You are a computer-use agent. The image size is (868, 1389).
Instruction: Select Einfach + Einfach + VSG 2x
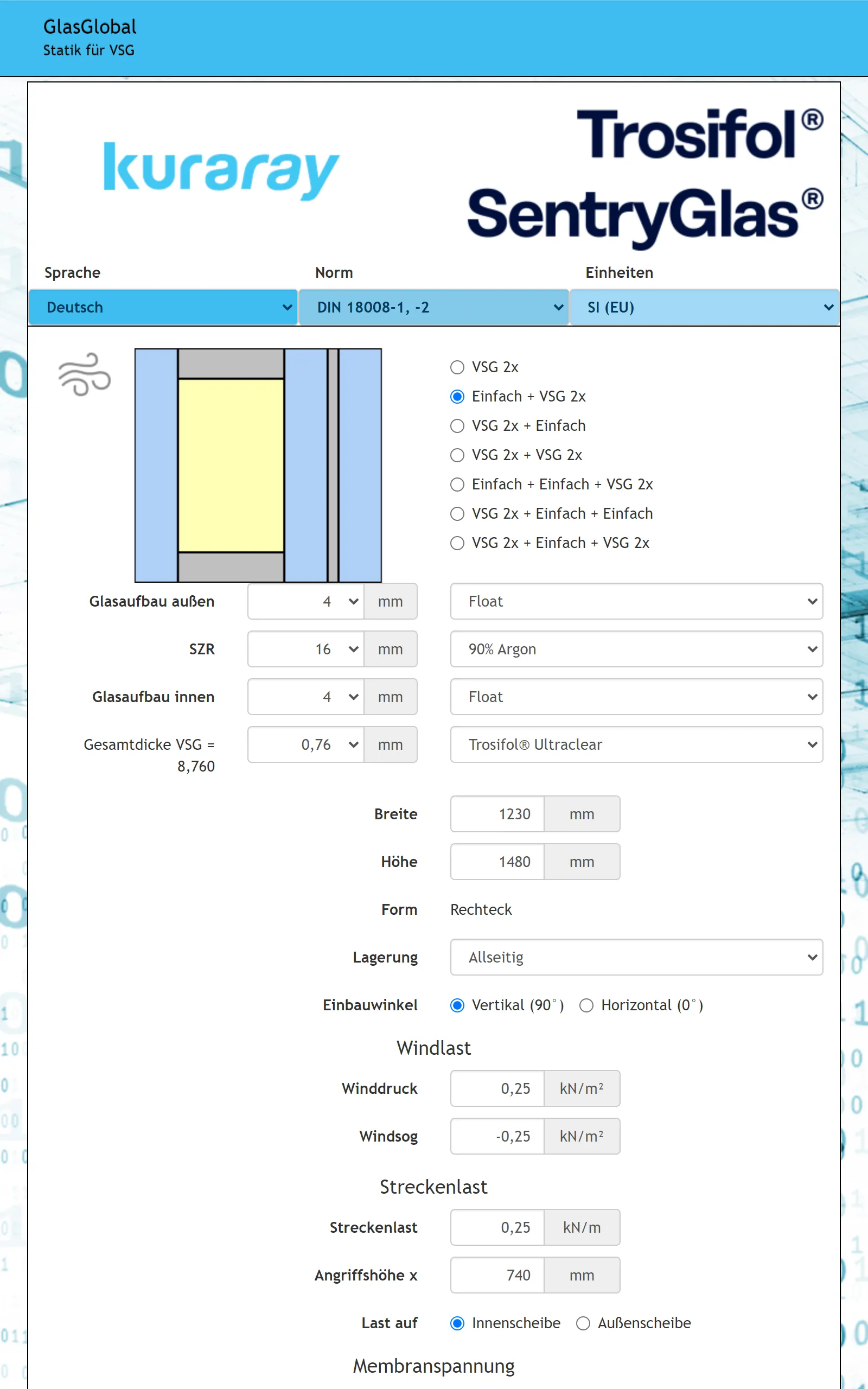click(457, 485)
